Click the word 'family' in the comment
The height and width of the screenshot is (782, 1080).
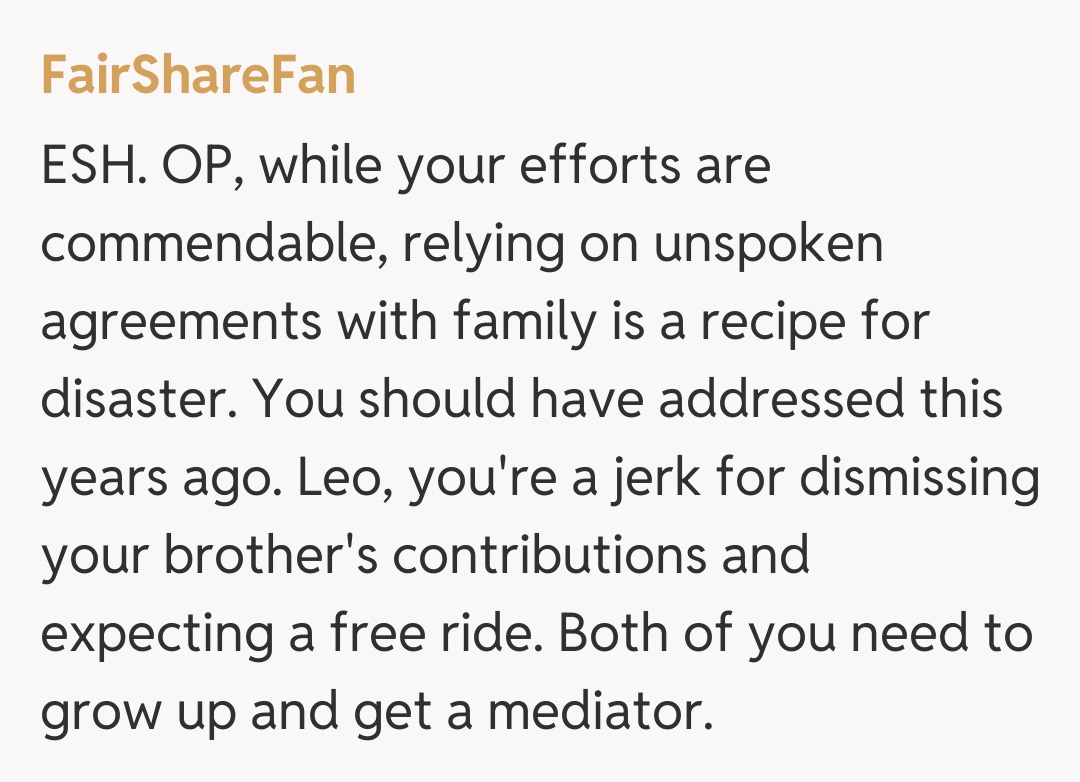click(524, 322)
